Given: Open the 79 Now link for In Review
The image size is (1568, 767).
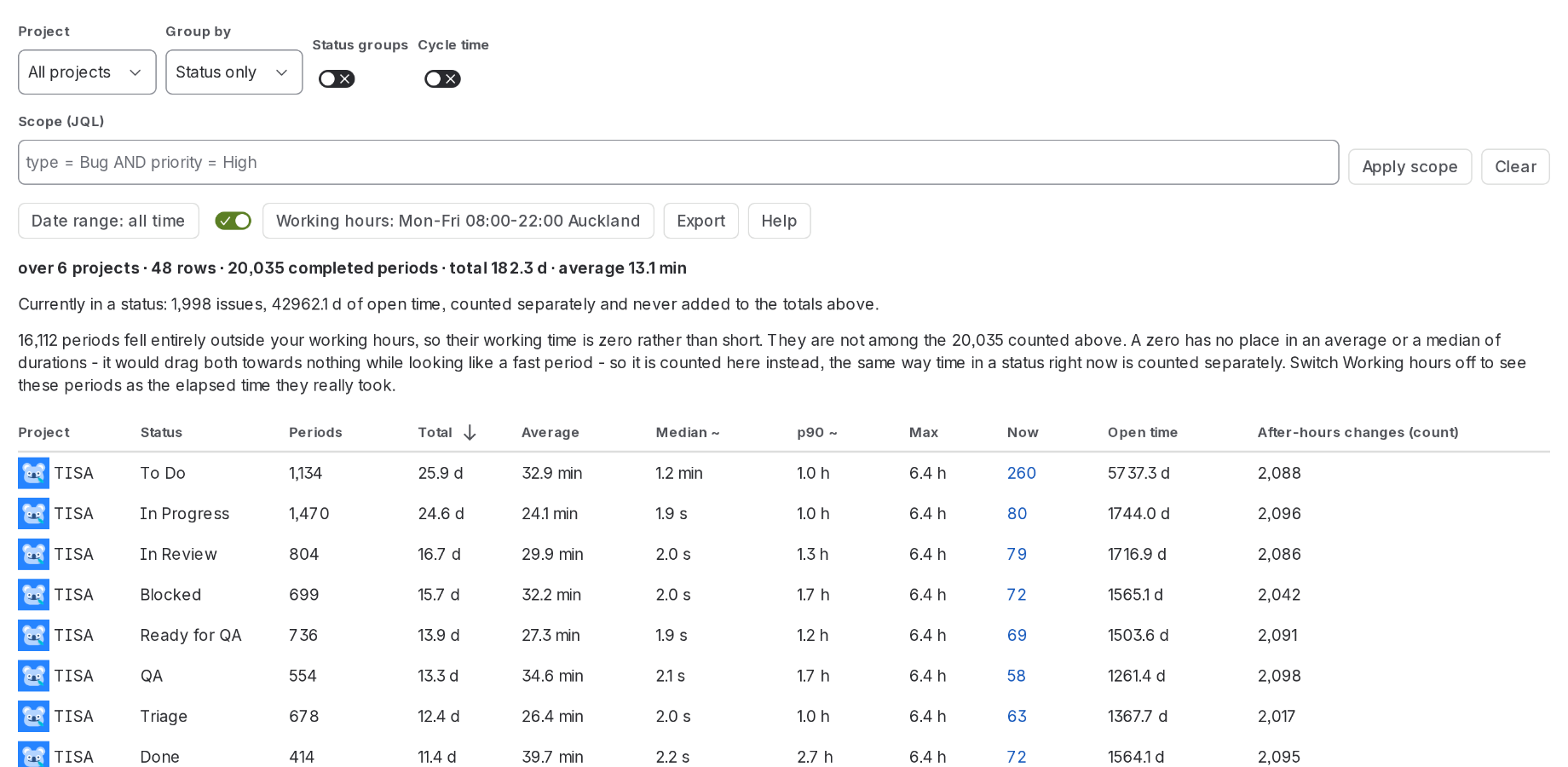Looking at the screenshot, I should click(1017, 555).
